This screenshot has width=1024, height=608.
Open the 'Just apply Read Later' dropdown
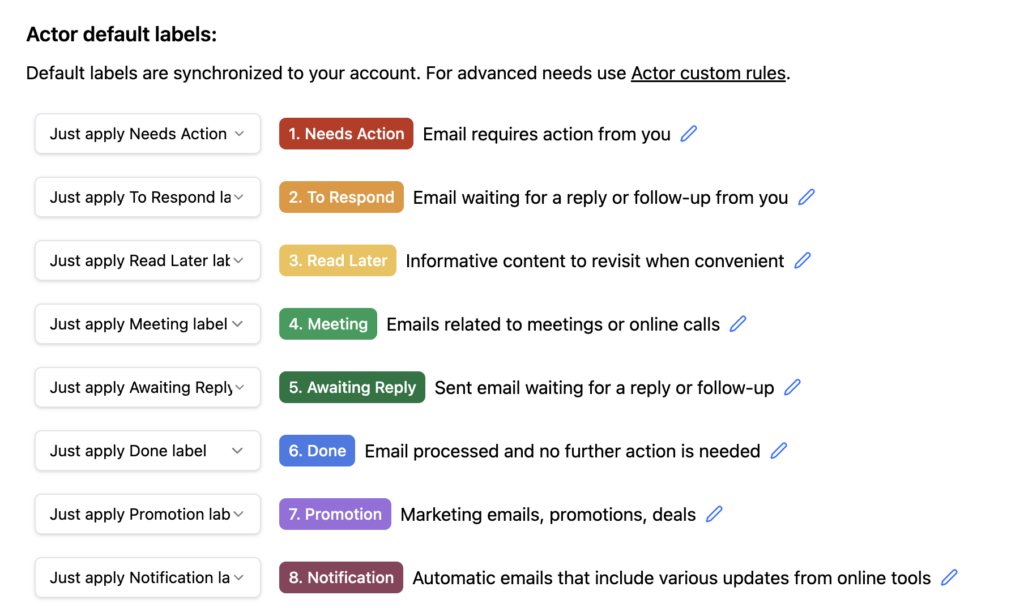pos(147,261)
